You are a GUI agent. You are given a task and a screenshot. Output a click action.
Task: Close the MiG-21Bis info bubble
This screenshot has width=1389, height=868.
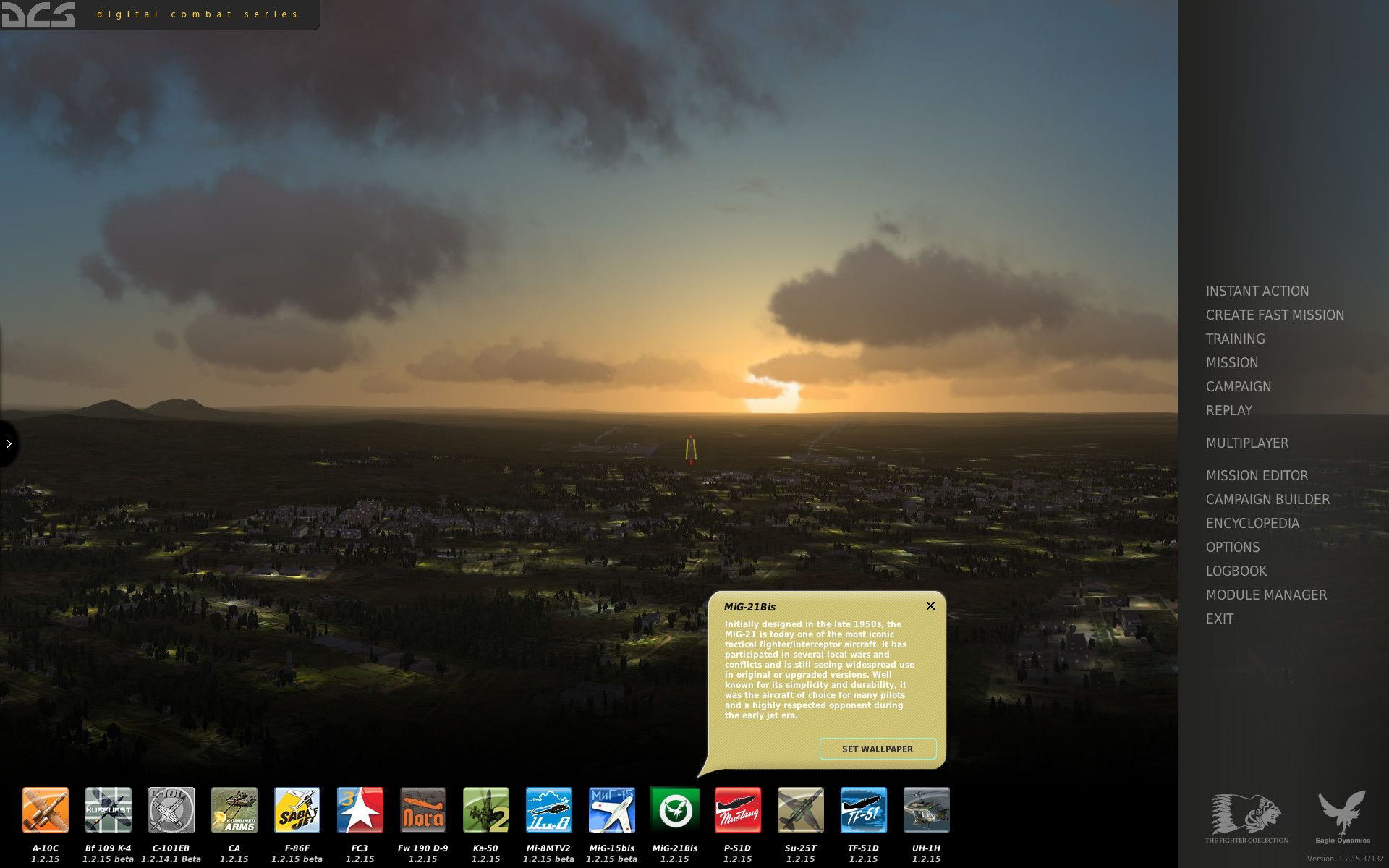(931, 606)
